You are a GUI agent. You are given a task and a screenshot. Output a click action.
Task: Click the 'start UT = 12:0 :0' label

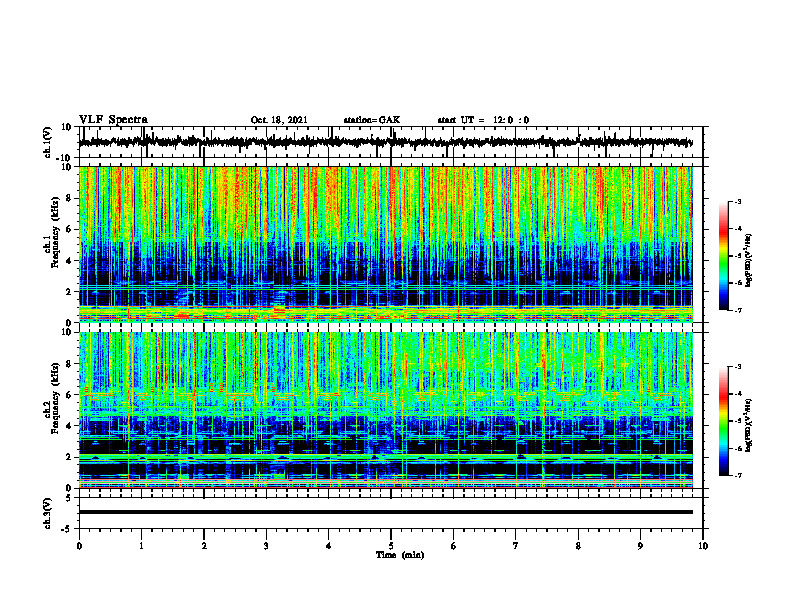tap(483, 120)
